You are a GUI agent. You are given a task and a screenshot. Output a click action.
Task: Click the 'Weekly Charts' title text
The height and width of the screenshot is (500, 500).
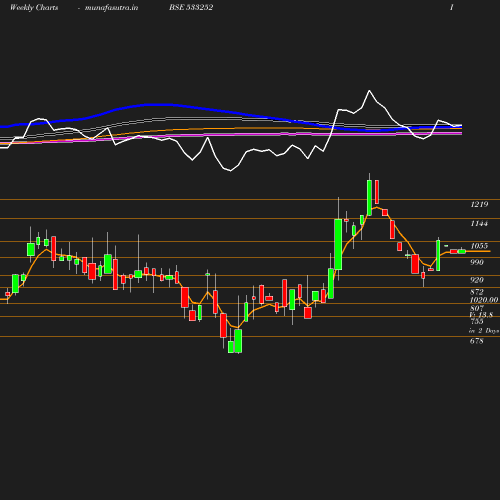(x=34, y=8)
